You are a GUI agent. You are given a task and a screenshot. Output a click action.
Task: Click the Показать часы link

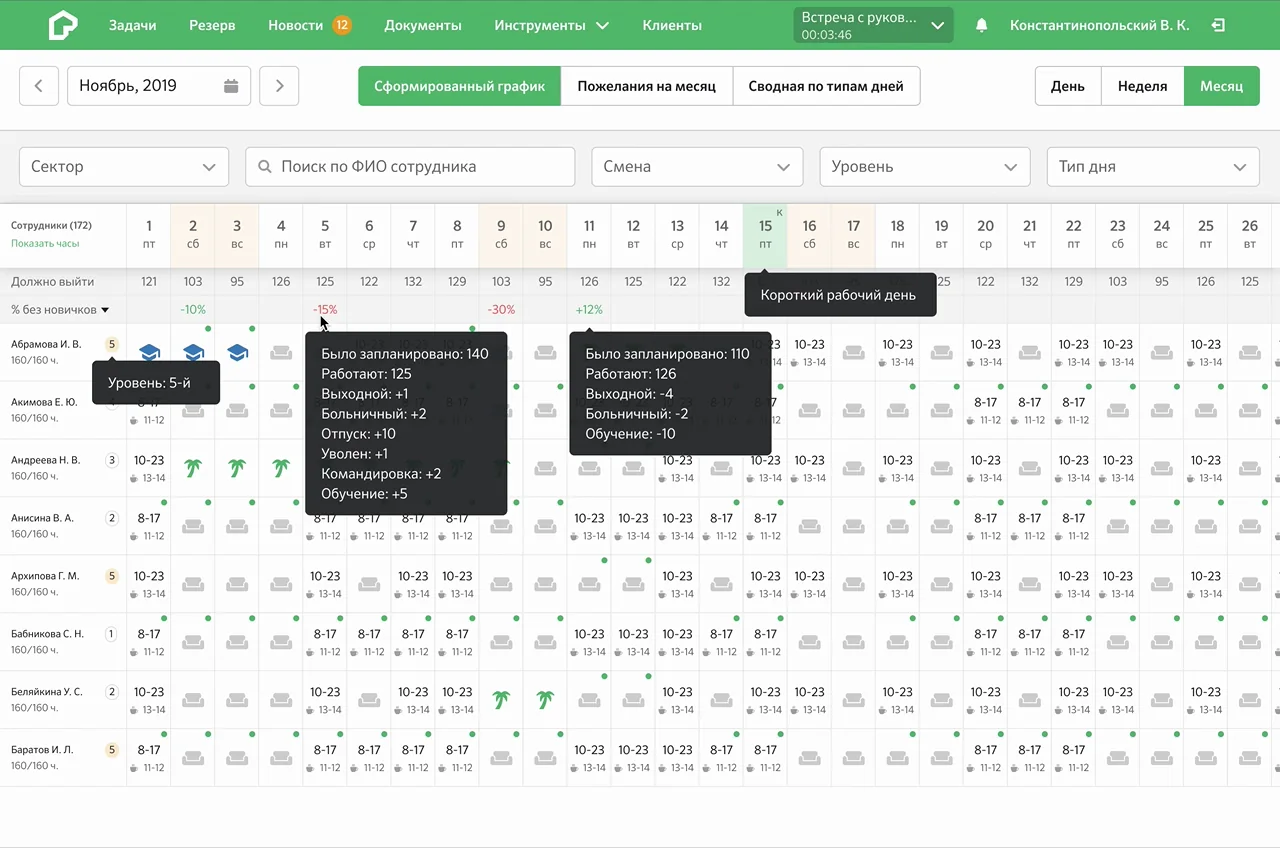[45, 244]
